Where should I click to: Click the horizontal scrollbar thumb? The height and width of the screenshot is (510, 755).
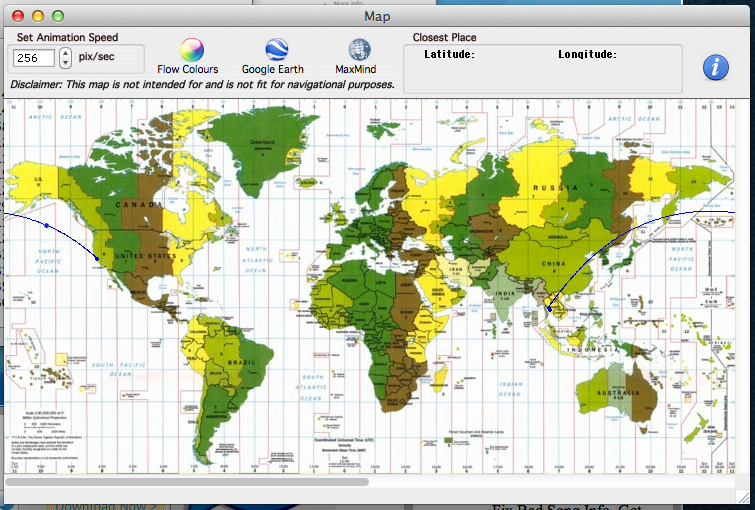click(190, 482)
